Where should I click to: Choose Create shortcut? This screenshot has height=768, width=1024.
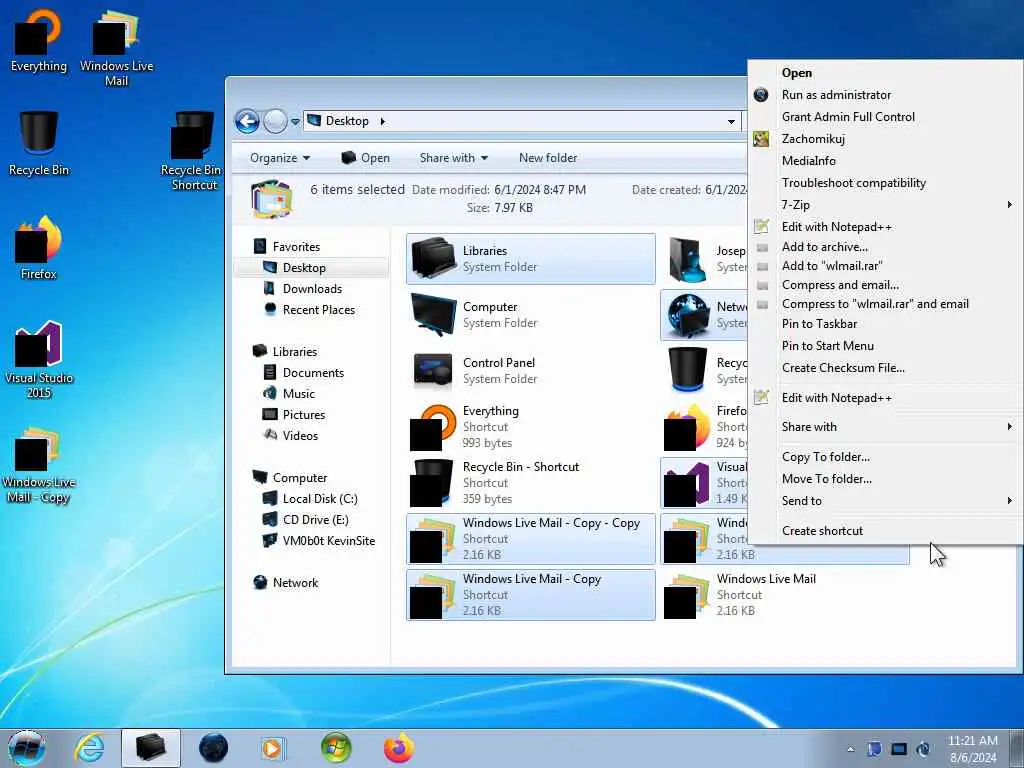[887, 531]
